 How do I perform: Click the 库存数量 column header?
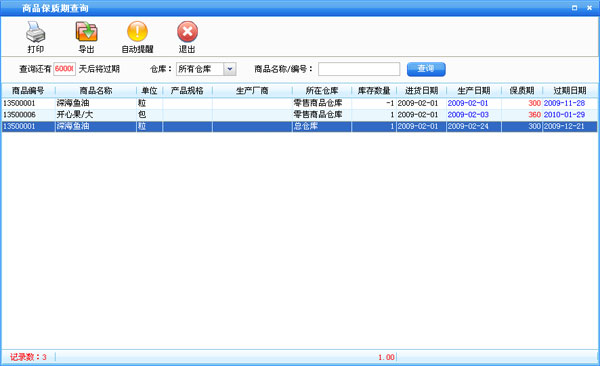coord(374,91)
